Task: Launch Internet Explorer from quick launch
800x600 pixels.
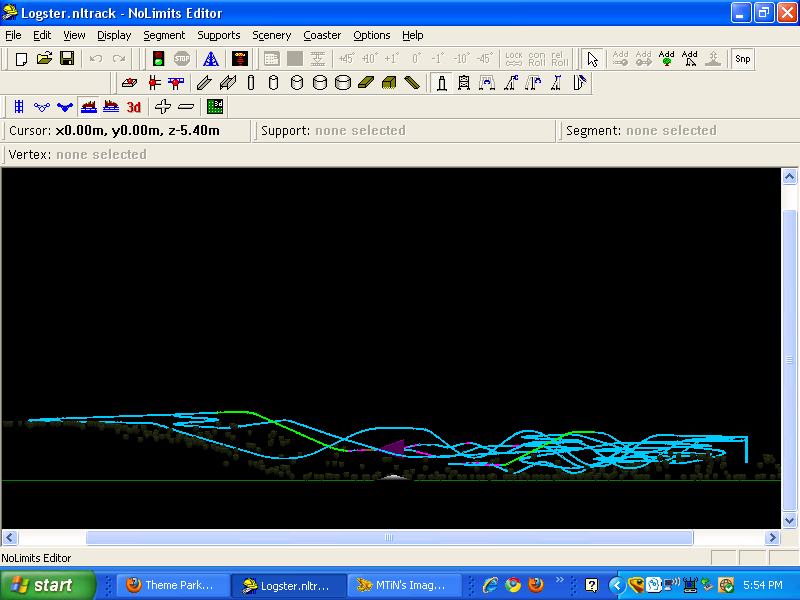Action: tap(490, 585)
